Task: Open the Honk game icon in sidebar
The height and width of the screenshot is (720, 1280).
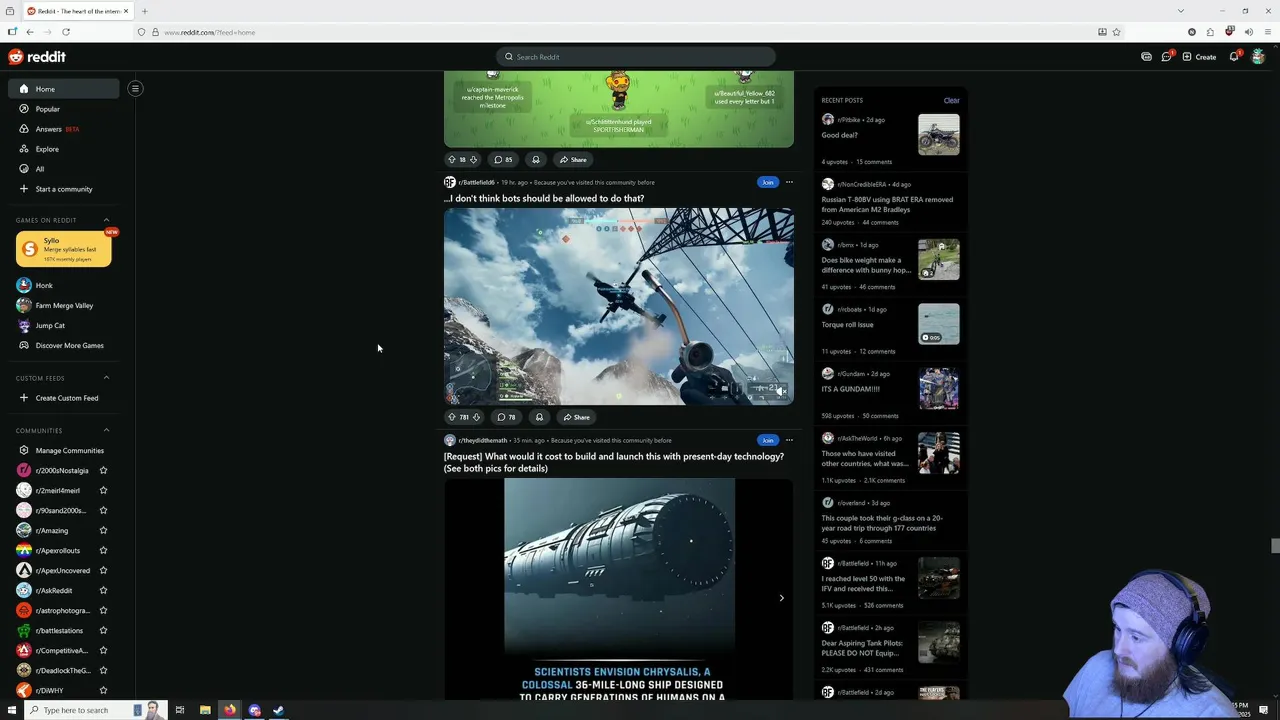Action: (24, 285)
